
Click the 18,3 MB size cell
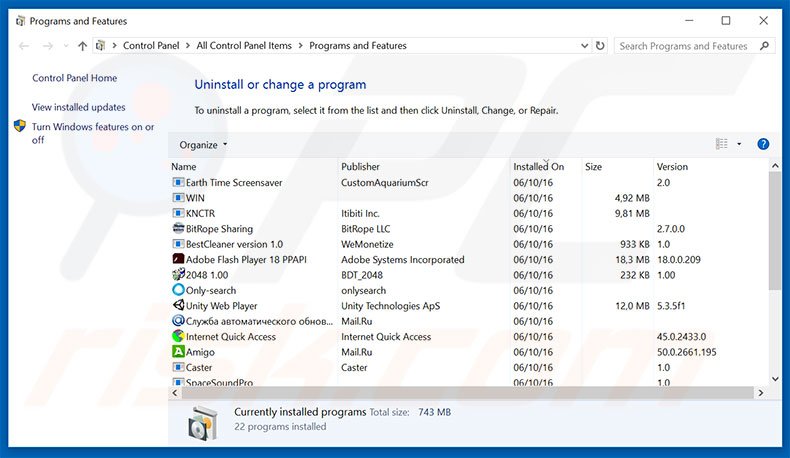(x=632, y=259)
